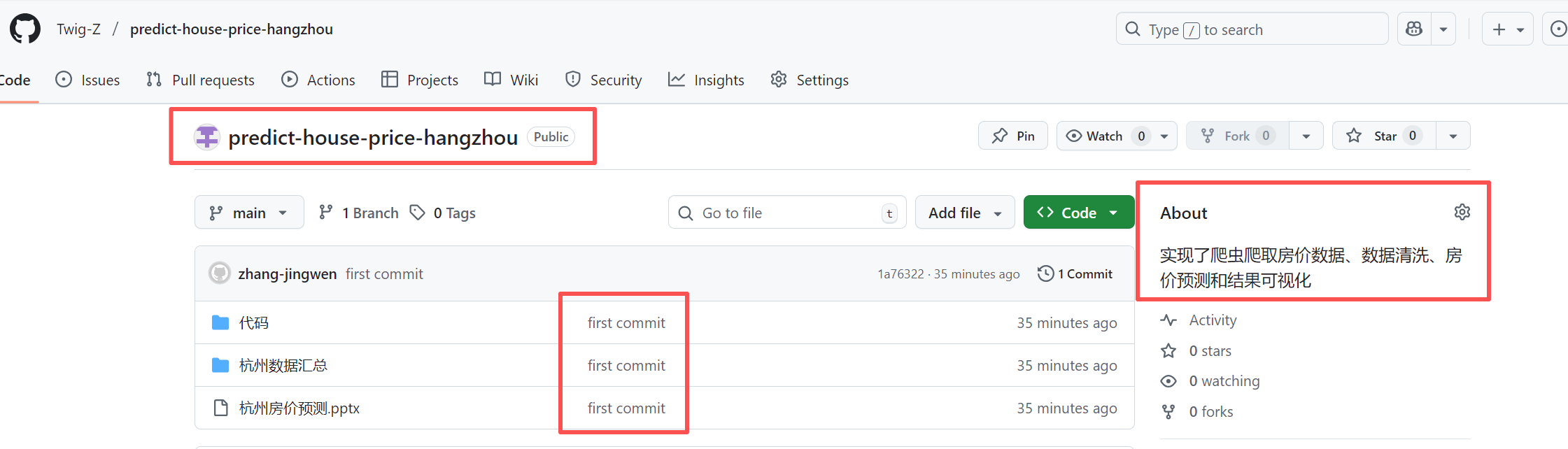Open the file 杭州房价预测.pptx

[x=299, y=408]
